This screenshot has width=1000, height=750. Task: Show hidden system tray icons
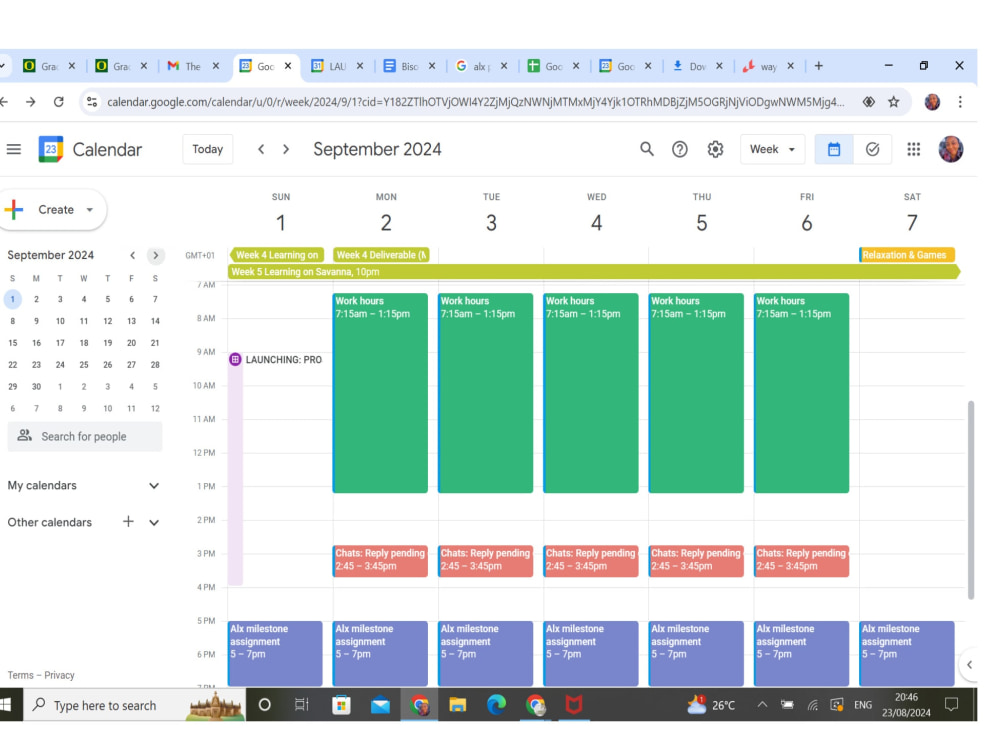[x=762, y=705]
